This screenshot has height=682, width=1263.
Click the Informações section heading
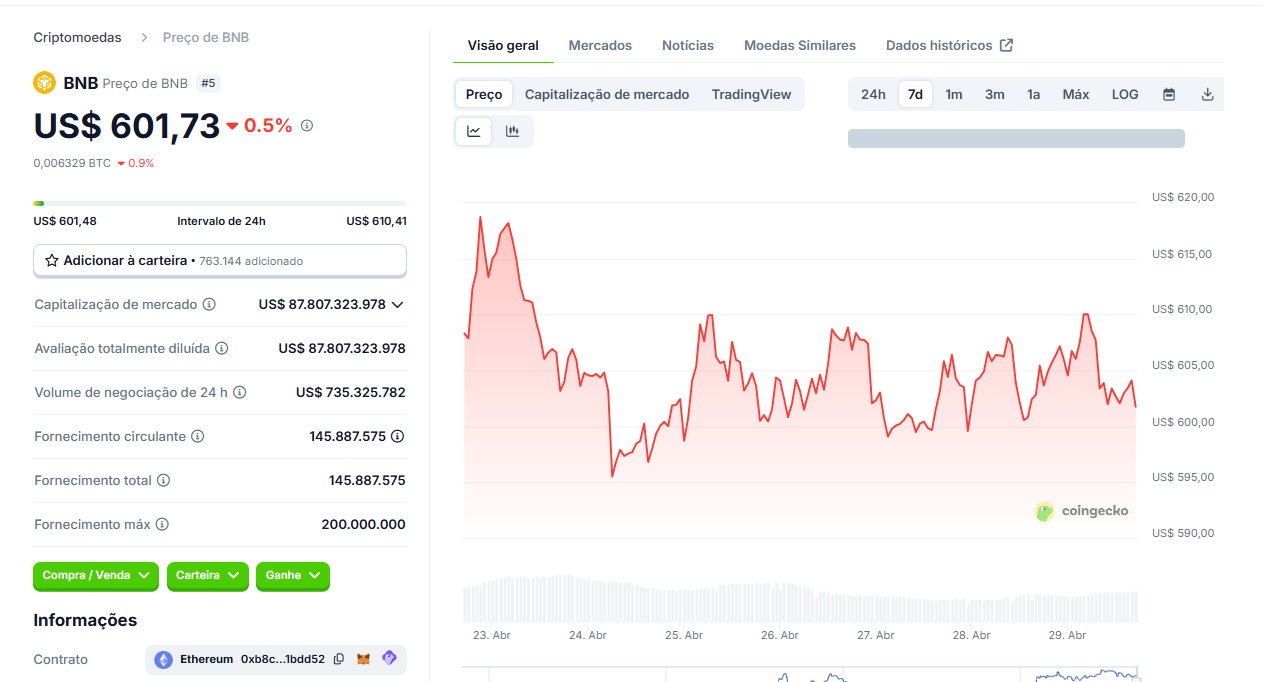pos(85,620)
